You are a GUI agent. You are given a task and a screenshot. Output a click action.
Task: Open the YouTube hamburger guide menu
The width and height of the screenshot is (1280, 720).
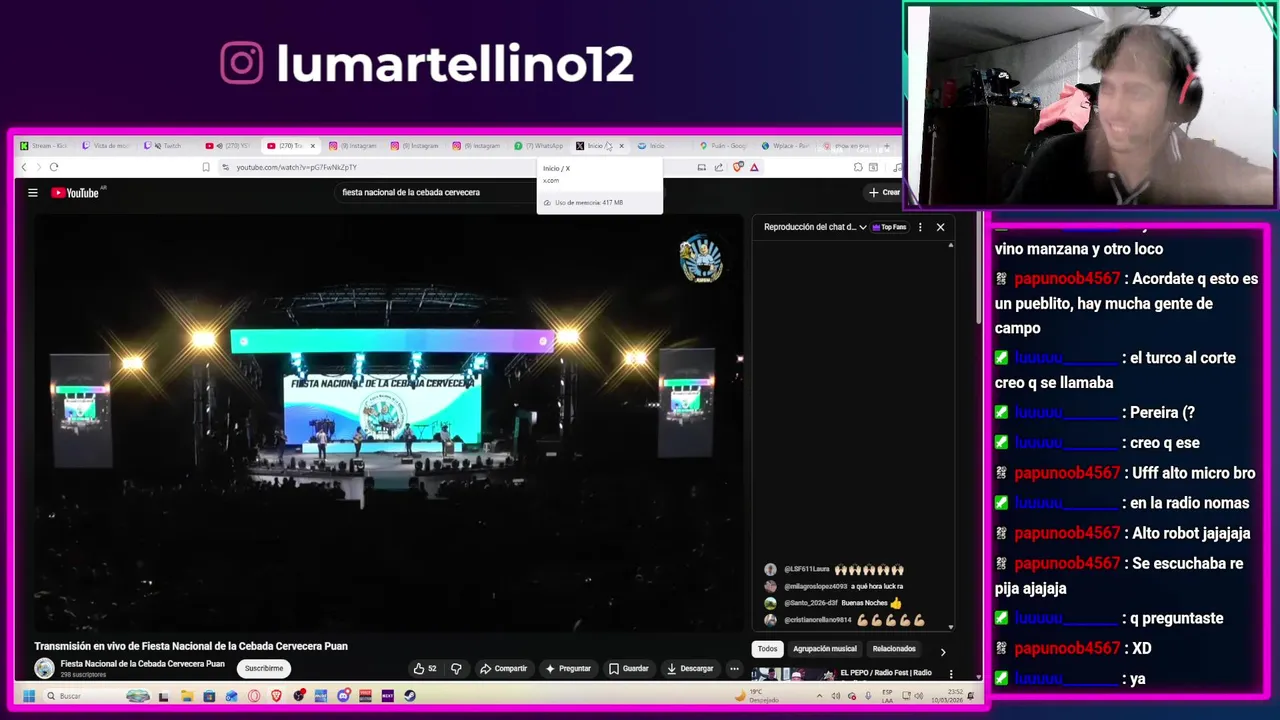pyautogui.click(x=32, y=193)
